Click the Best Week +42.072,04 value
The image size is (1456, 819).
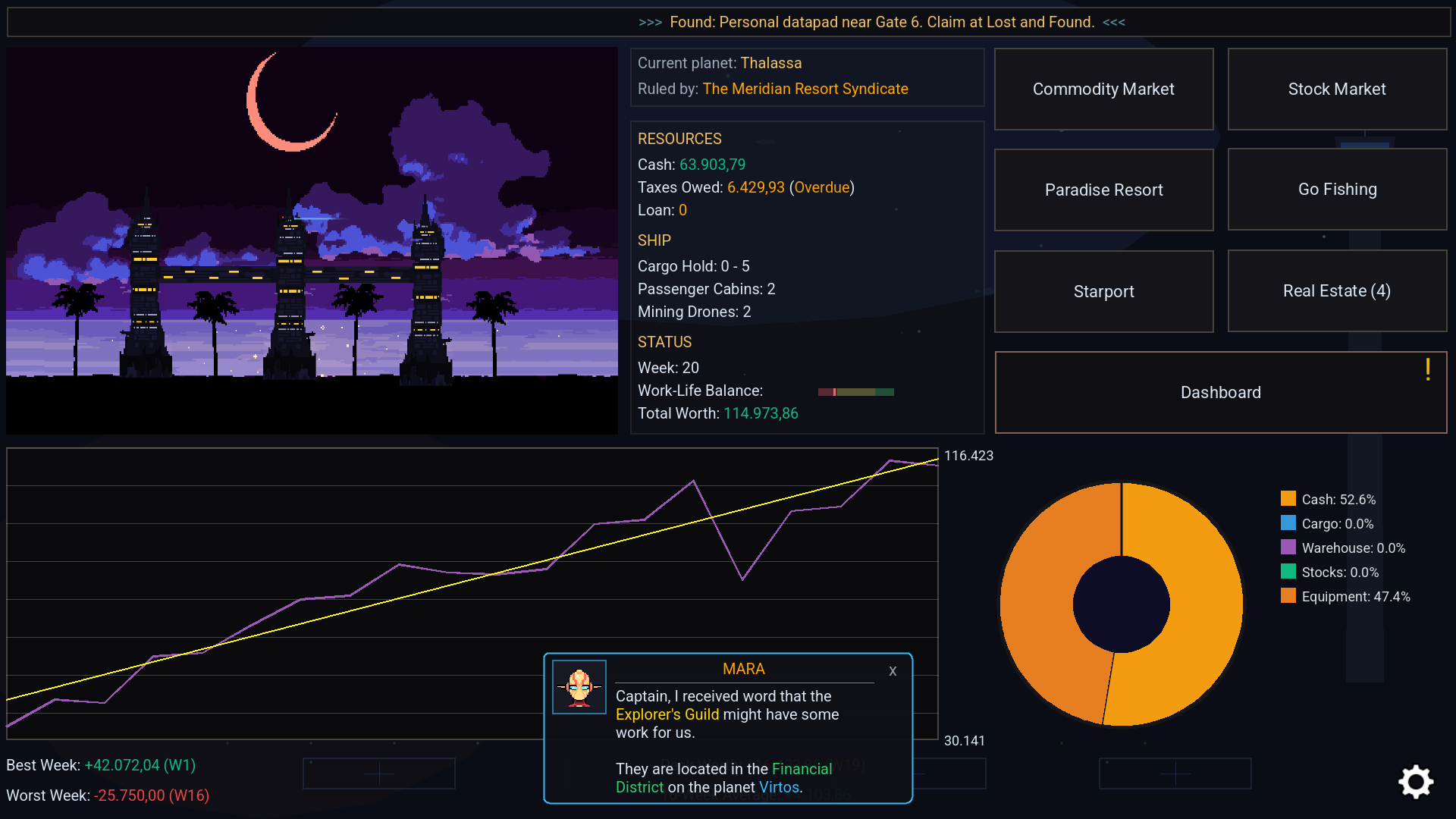(140, 765)
